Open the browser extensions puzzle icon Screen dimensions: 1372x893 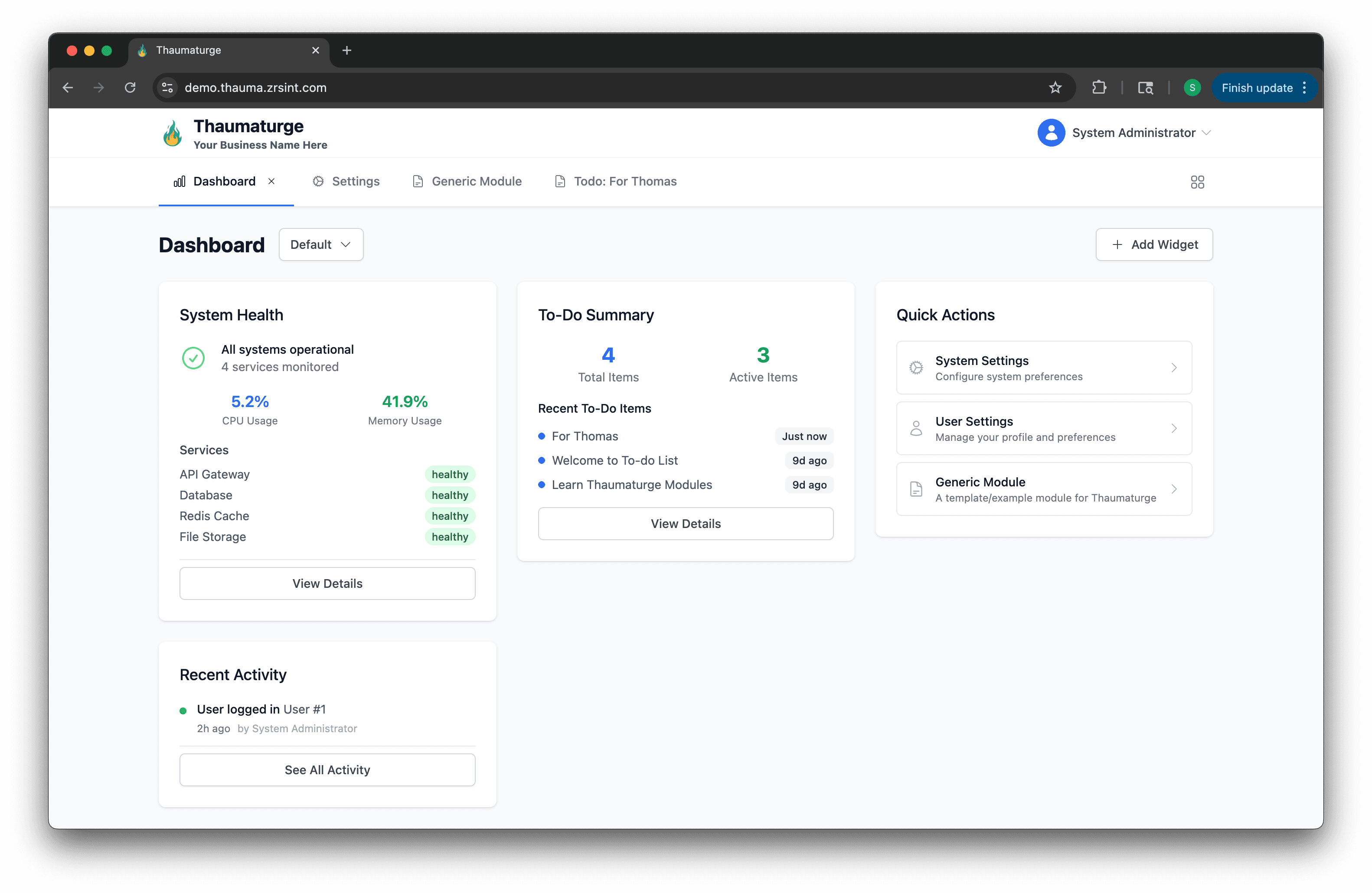coord(1099,88)
